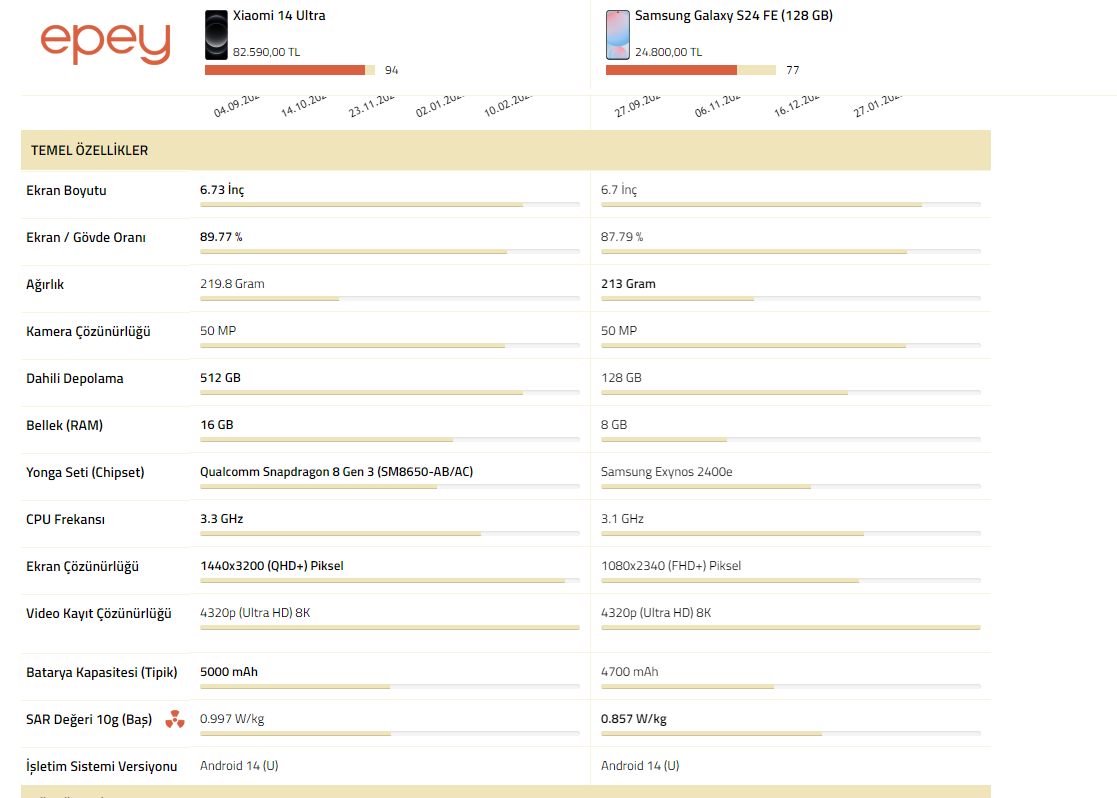Select Samsung battery value 4700 mAh
1117x798 pixels.
pyautogui.click(x=630, y=672)
